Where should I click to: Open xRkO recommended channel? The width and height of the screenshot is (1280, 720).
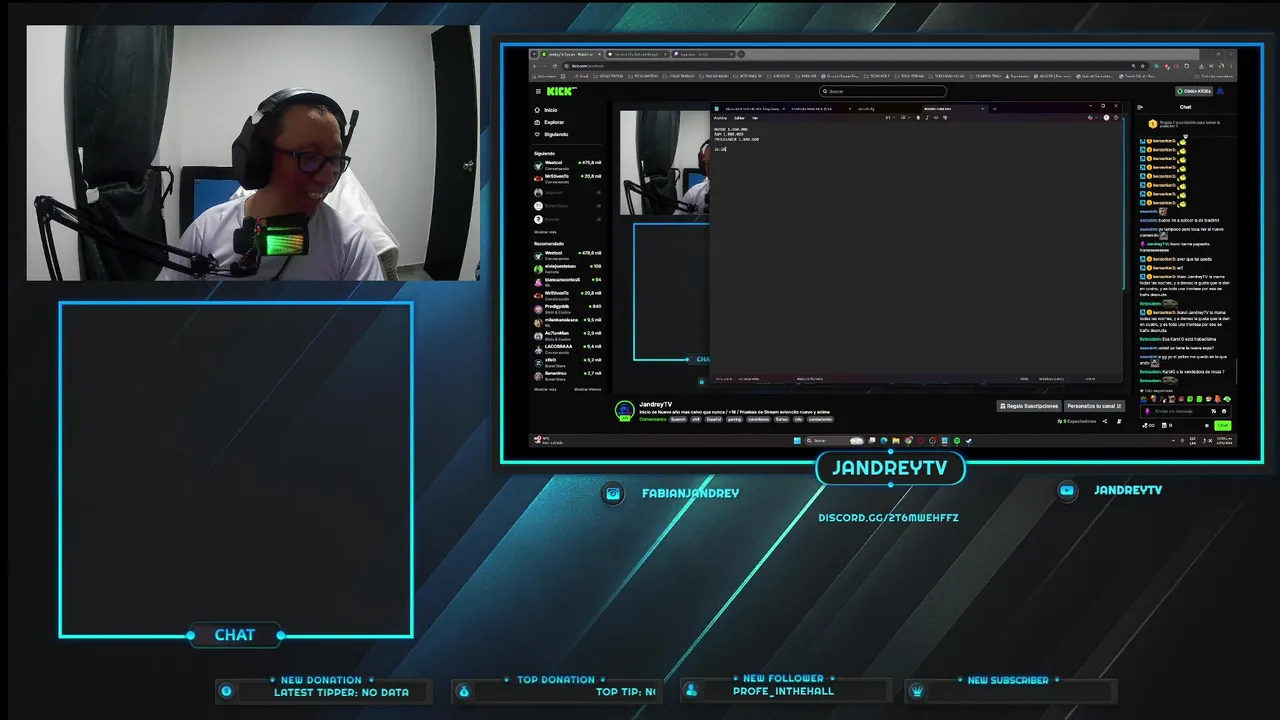(x=567, y=360)
